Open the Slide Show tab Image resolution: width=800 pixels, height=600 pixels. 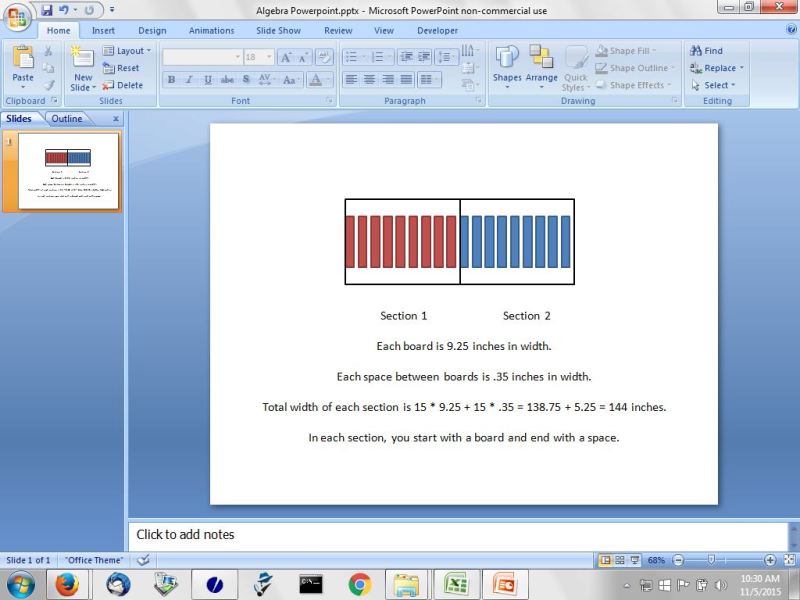tap(278, 31)
